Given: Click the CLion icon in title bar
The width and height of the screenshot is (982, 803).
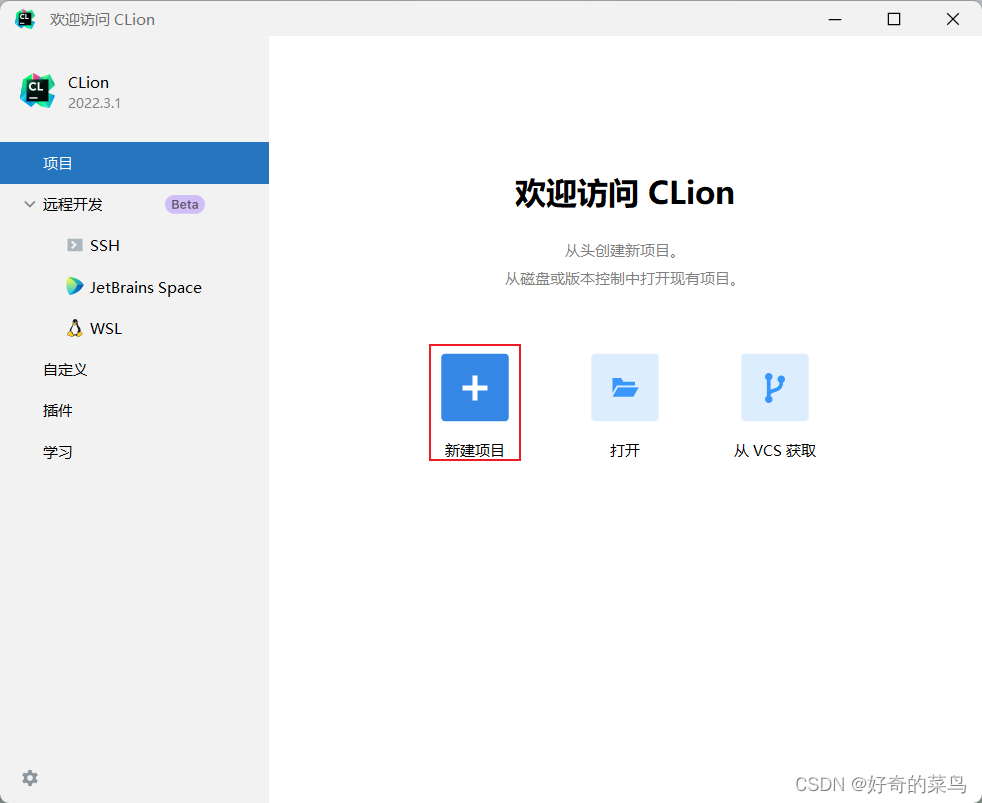Looking at the screenshot, I should point(24,19).
